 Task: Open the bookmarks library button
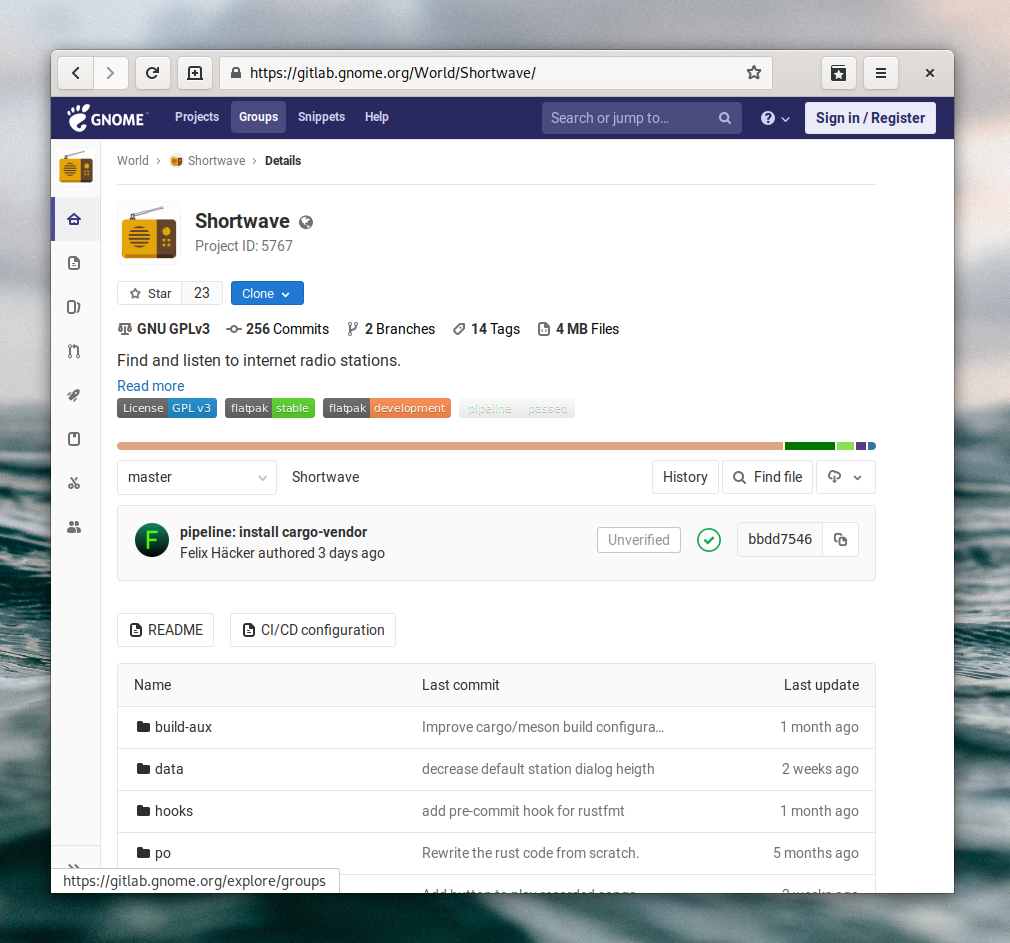[x=838, y=73]
